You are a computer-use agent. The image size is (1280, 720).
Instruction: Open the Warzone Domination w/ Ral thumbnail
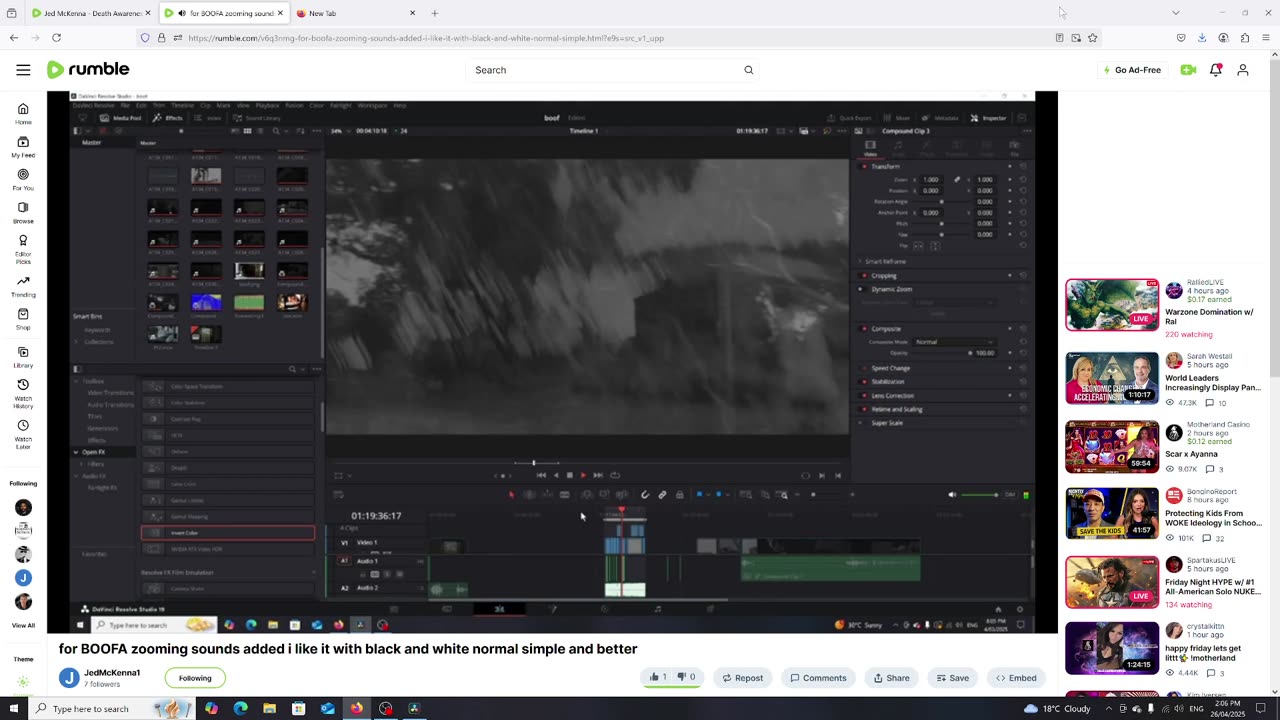pos(1112,305)
